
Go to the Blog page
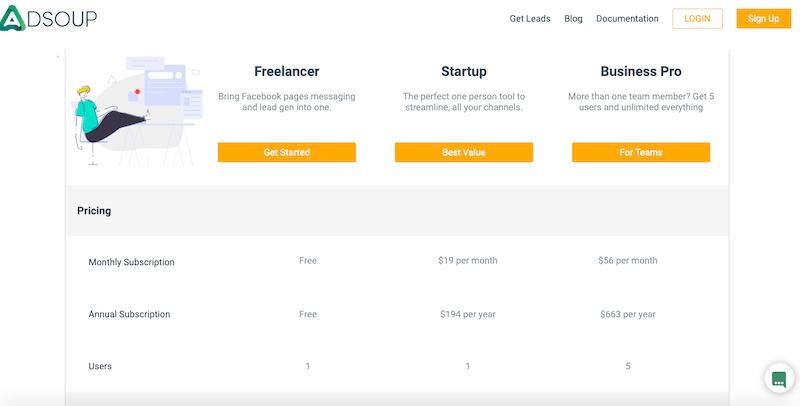coord(573,18)
